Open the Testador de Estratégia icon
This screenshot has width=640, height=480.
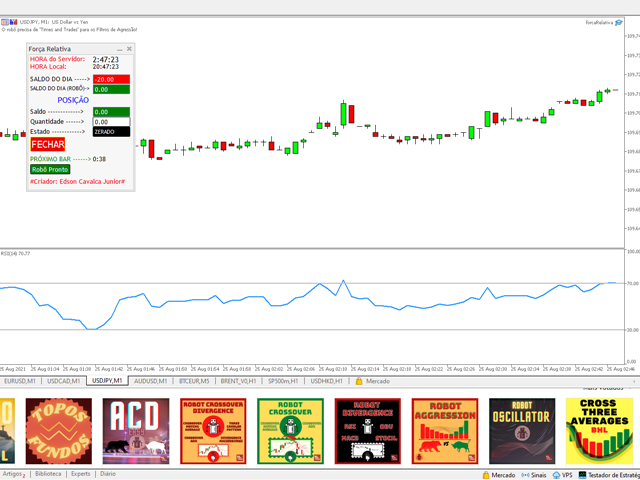(582, 475)
